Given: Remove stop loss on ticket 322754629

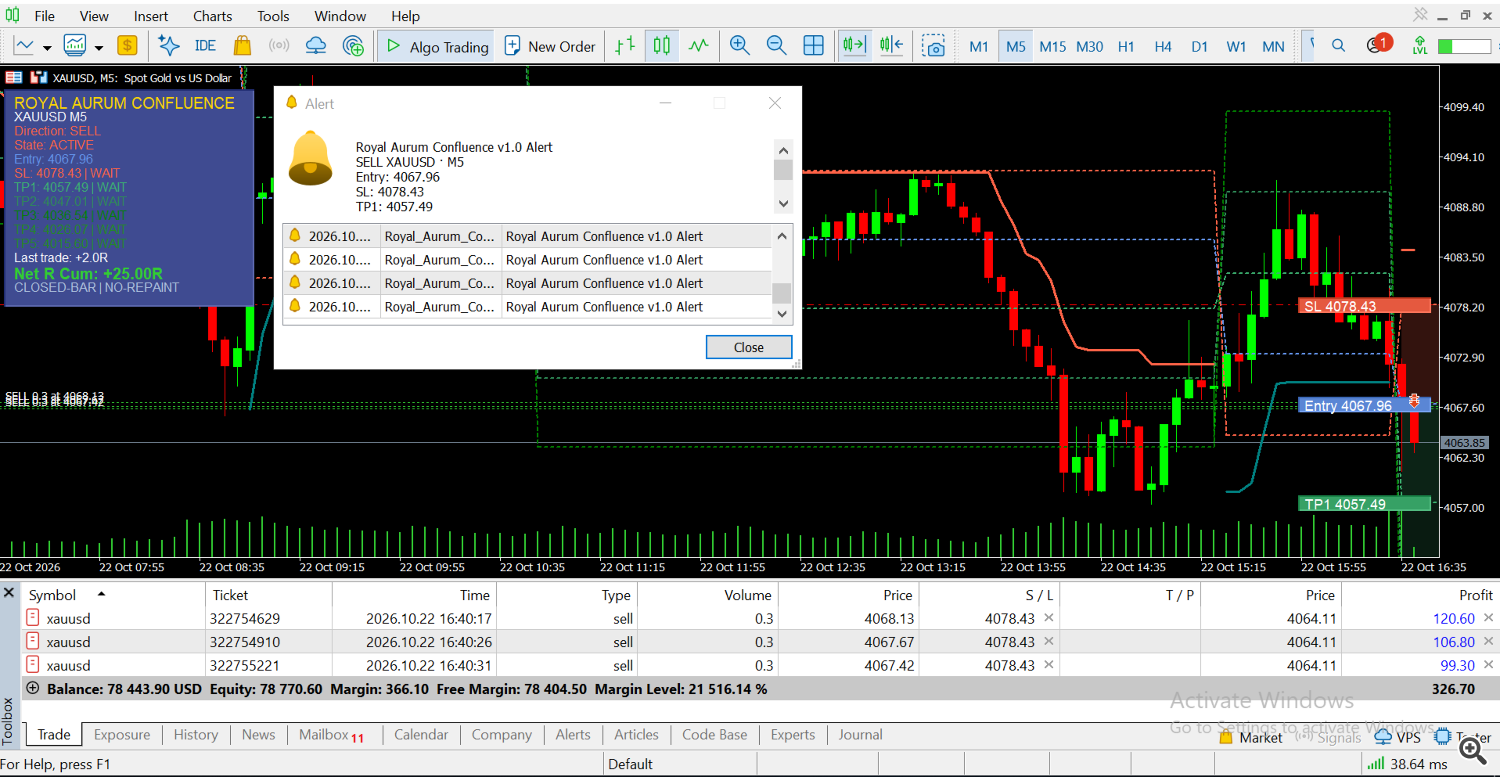Looking at the screenshot, I should pyautogui.click(x=1049, y=618).
